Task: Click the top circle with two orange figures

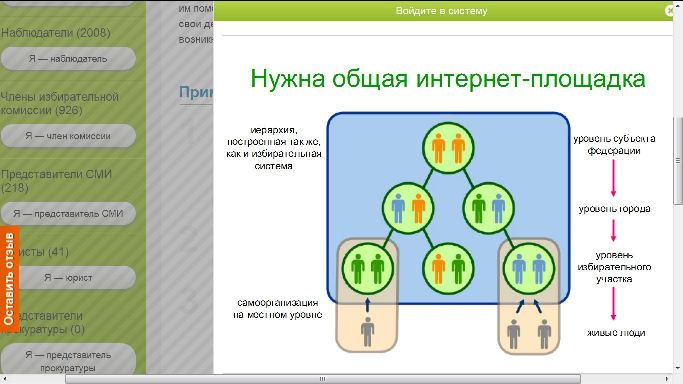Action: 448,148
